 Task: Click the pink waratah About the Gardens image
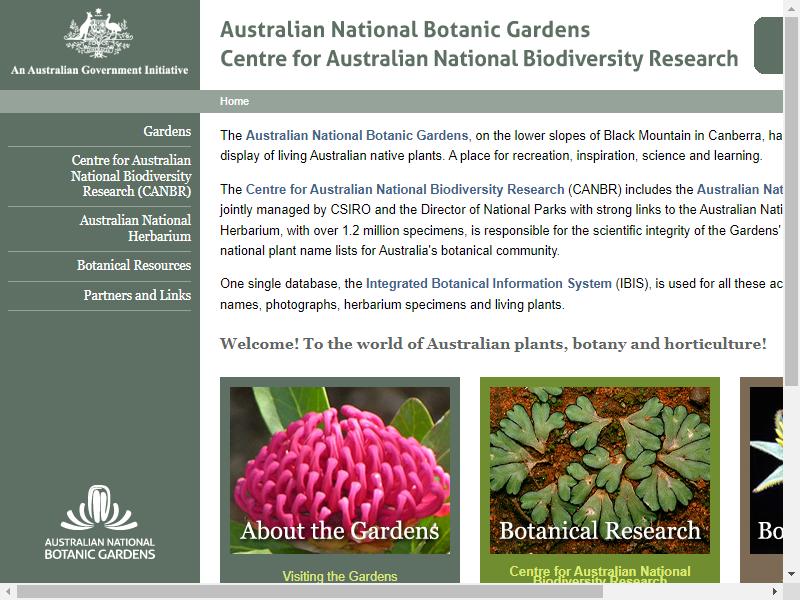click(x=340, y=470)
